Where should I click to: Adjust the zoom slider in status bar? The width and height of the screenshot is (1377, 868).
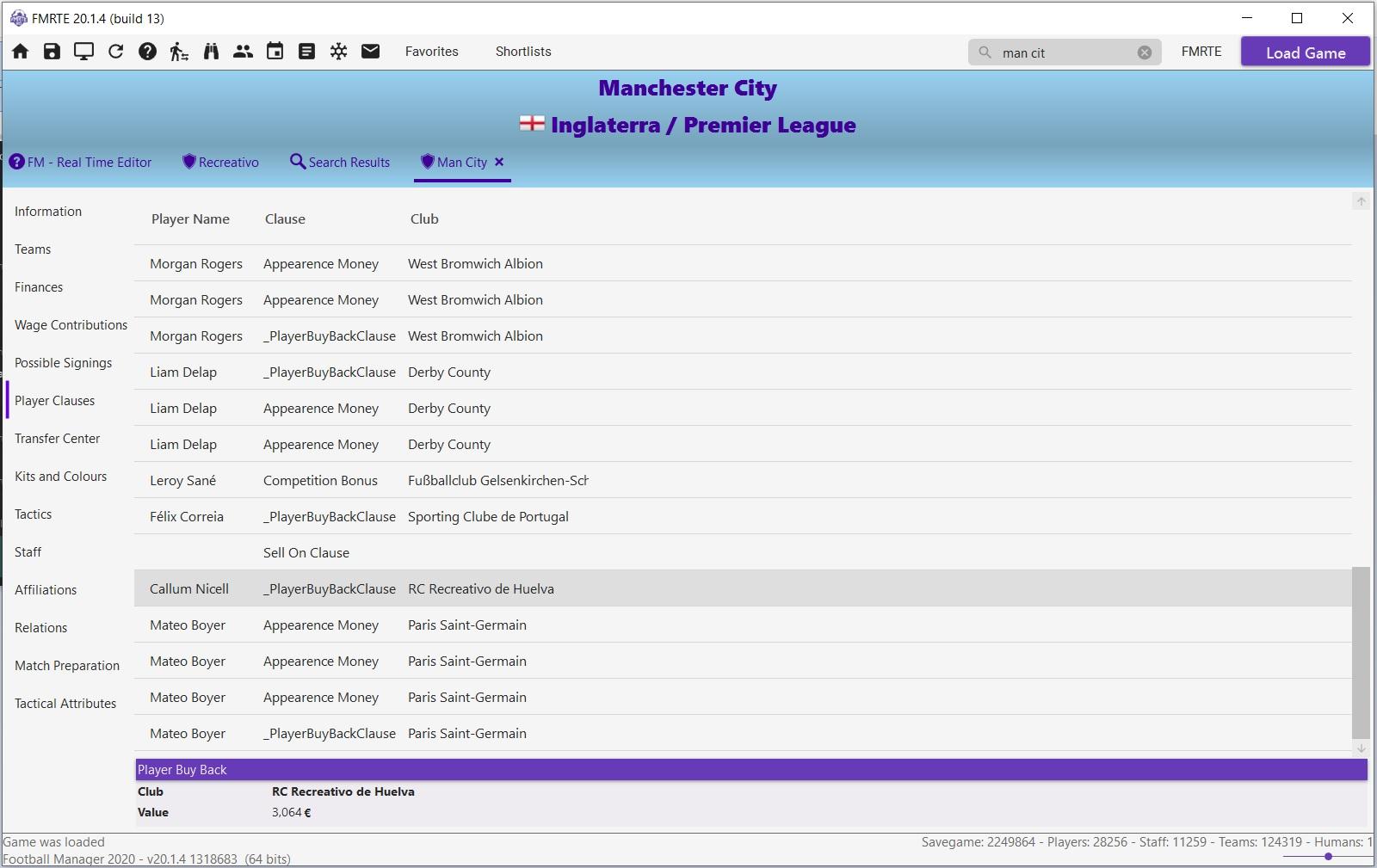1328,856
